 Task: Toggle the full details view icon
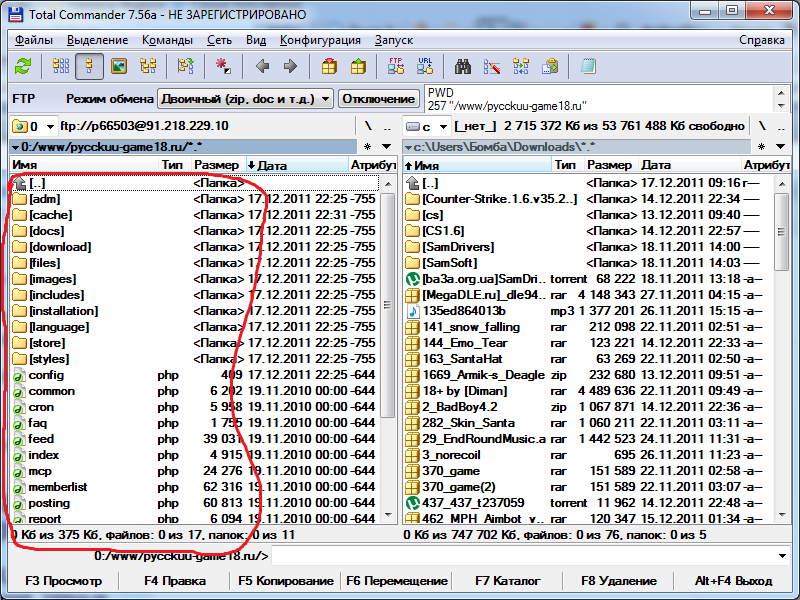(89, 66)
